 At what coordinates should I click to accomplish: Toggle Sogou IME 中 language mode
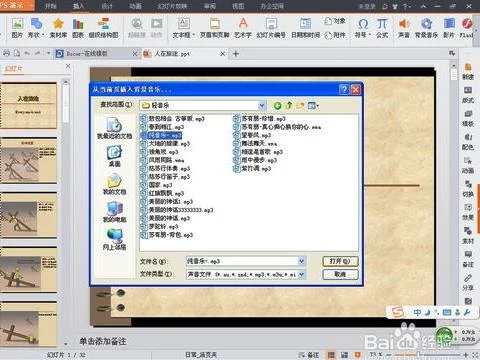417,312
